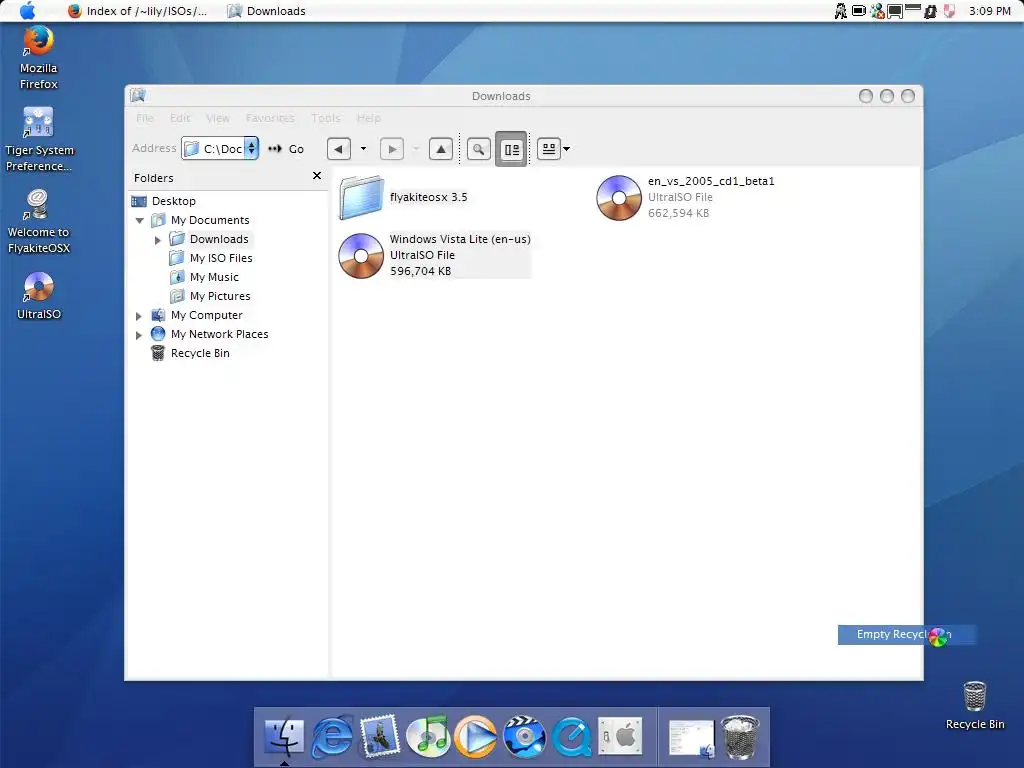Click the shield icon in the system tray

tap(950, 11)
